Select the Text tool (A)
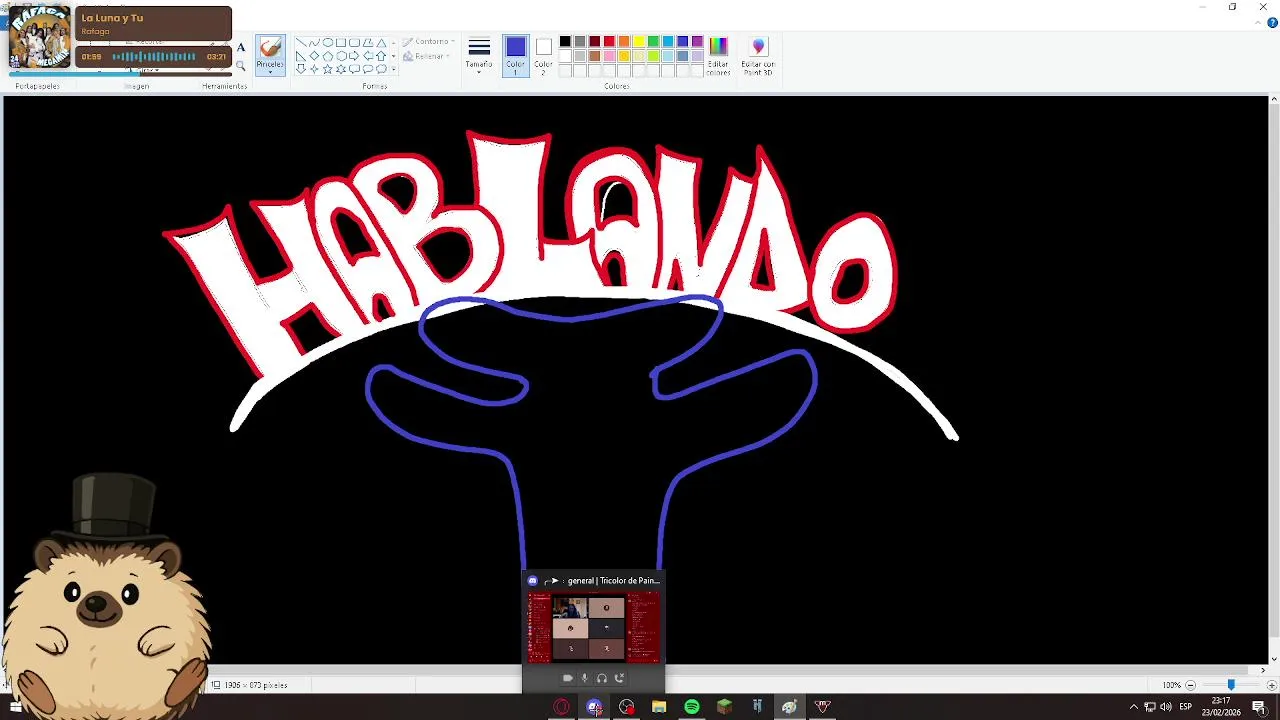Screen dimensions: 1280x720 click(x=241, y=47)
